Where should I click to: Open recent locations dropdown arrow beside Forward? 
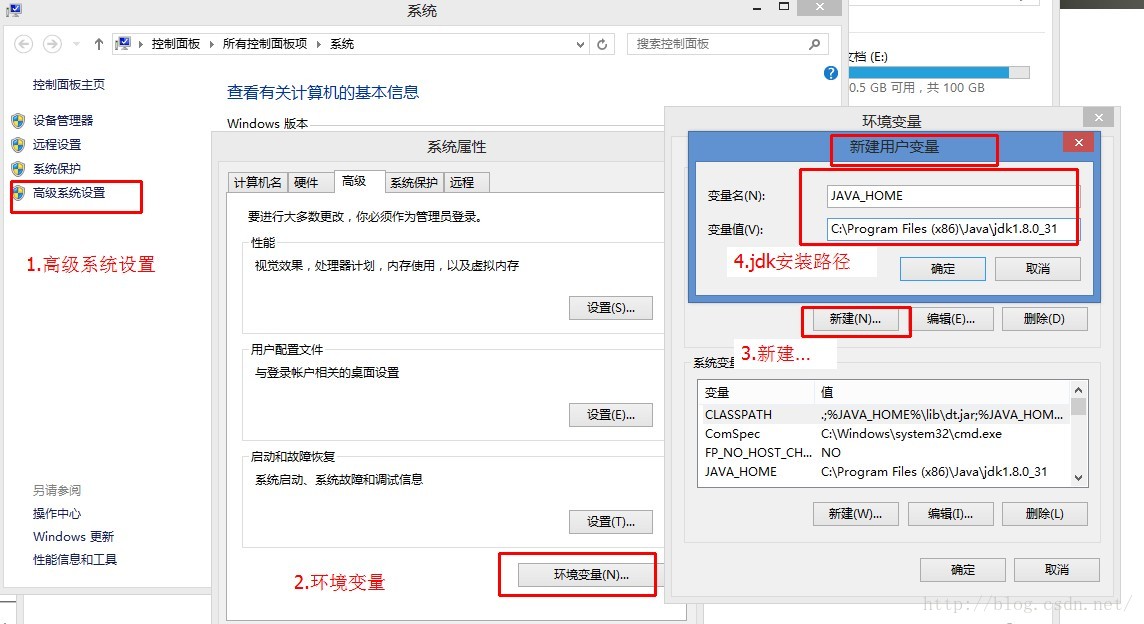coord(76,45)
